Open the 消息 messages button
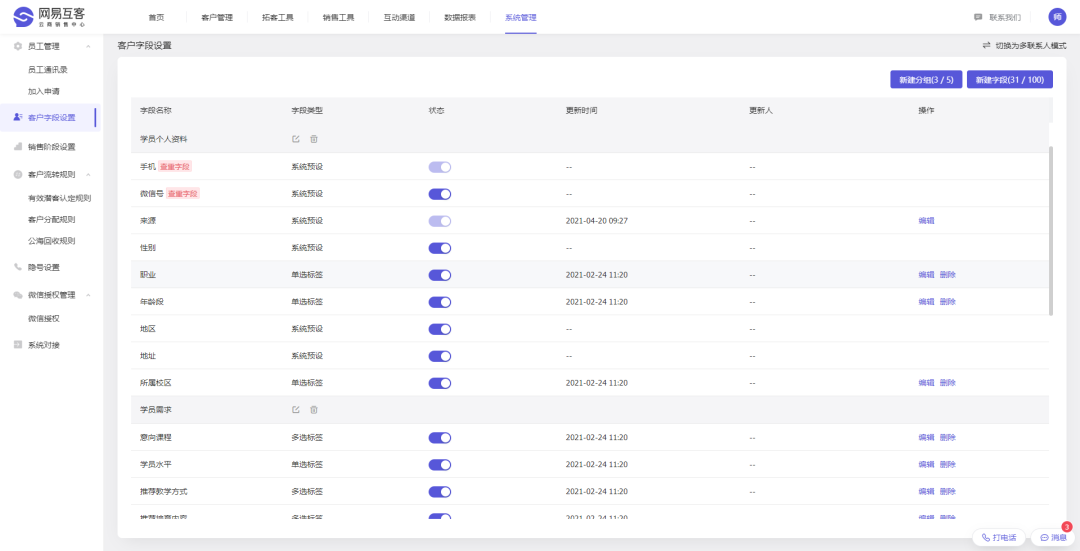 pos(1053,537)
